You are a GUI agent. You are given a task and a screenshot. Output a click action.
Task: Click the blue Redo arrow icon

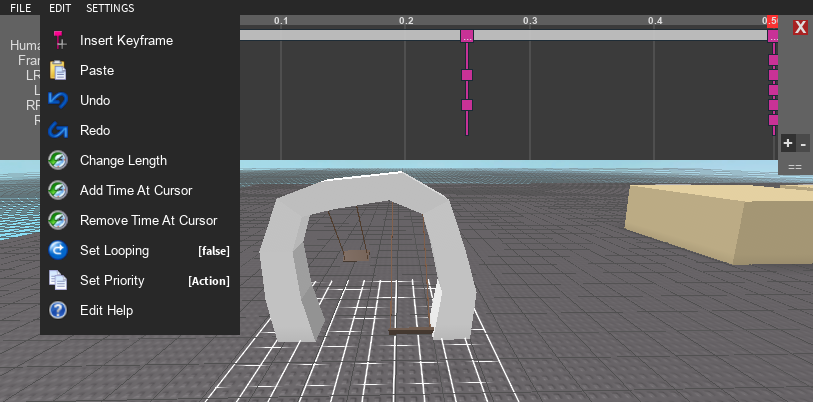pyautogui.click(x=58, y=130)
